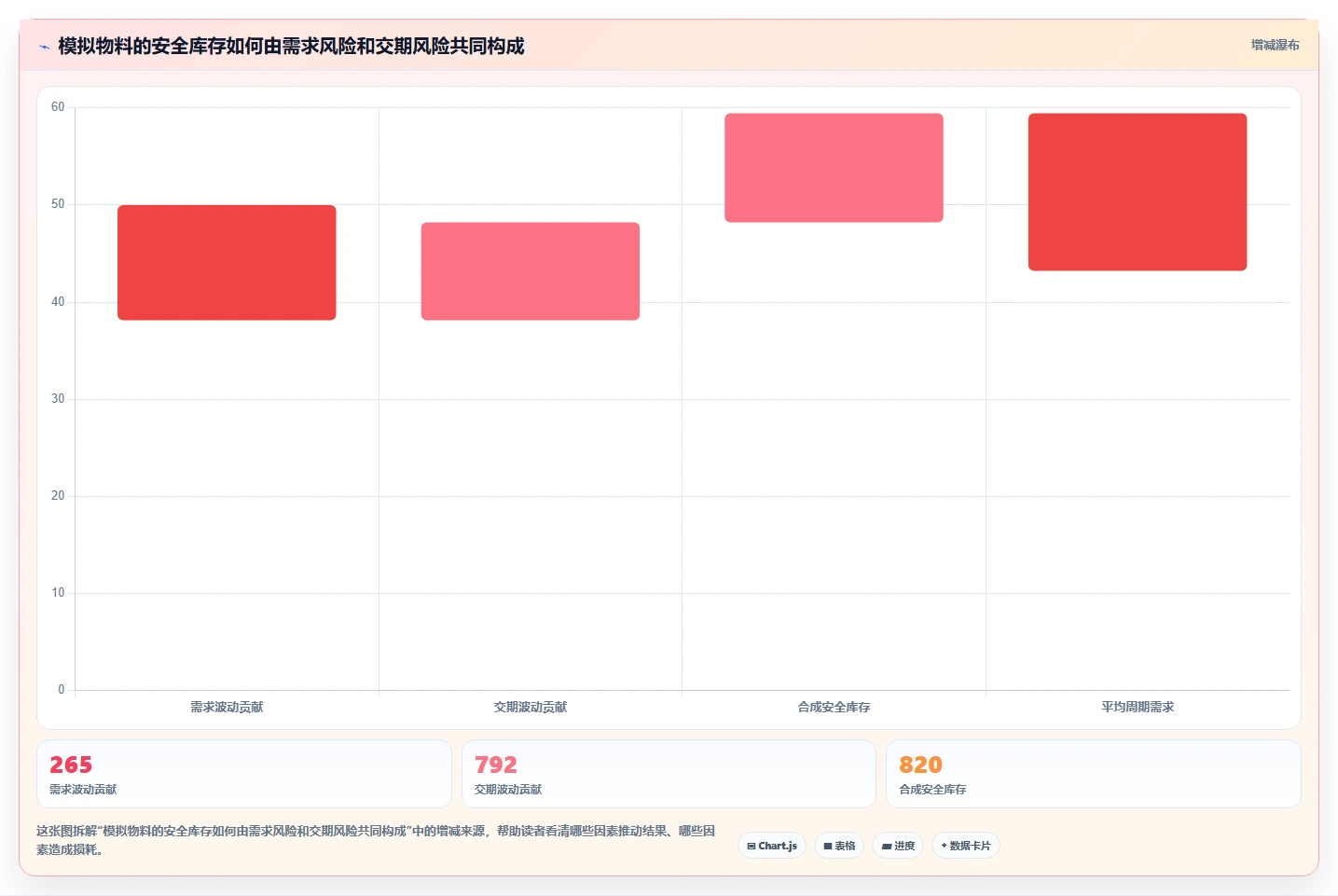
Task: Click the 792 交期波动贡献 stat card
Action: coord(669,774)
